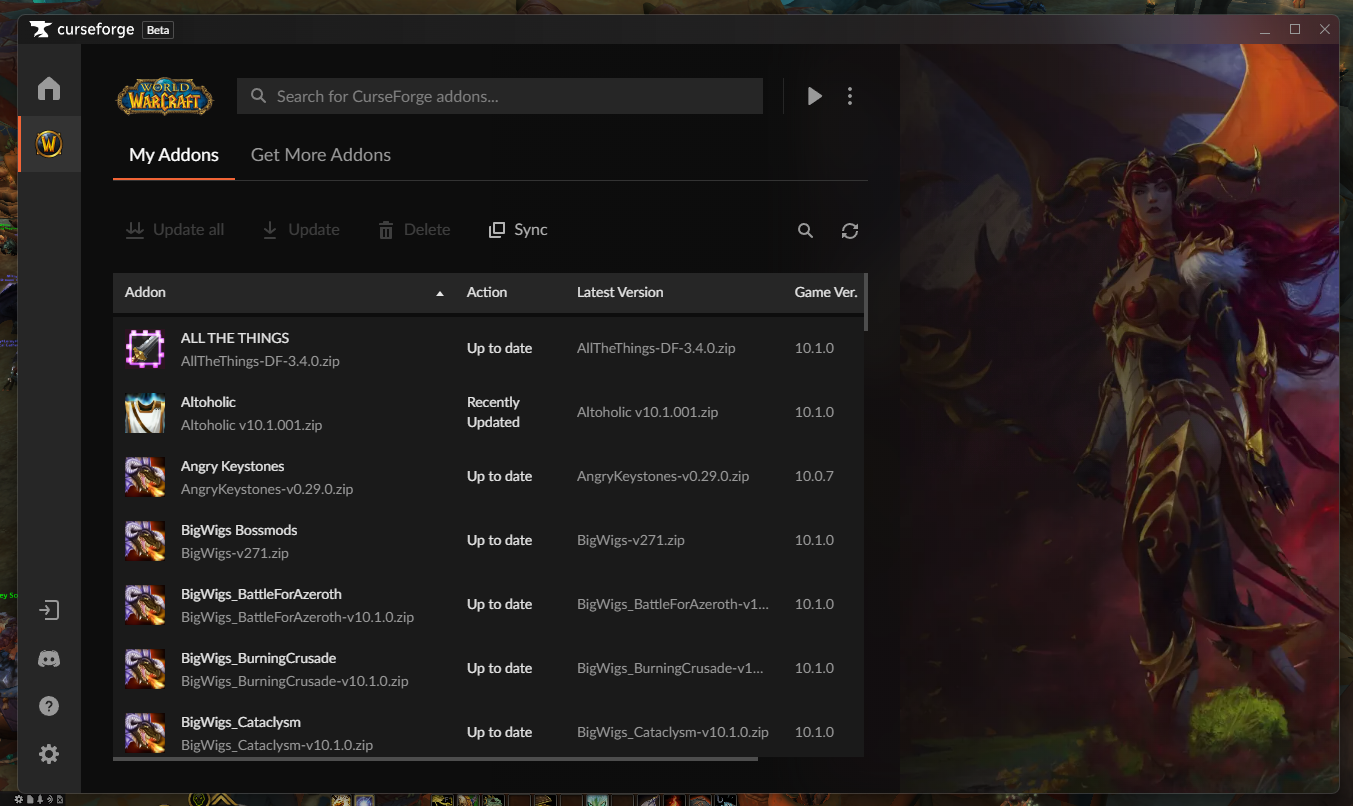1353x806 pixels.
Task: Click the Update all button
Action: (x=175, y=230)
